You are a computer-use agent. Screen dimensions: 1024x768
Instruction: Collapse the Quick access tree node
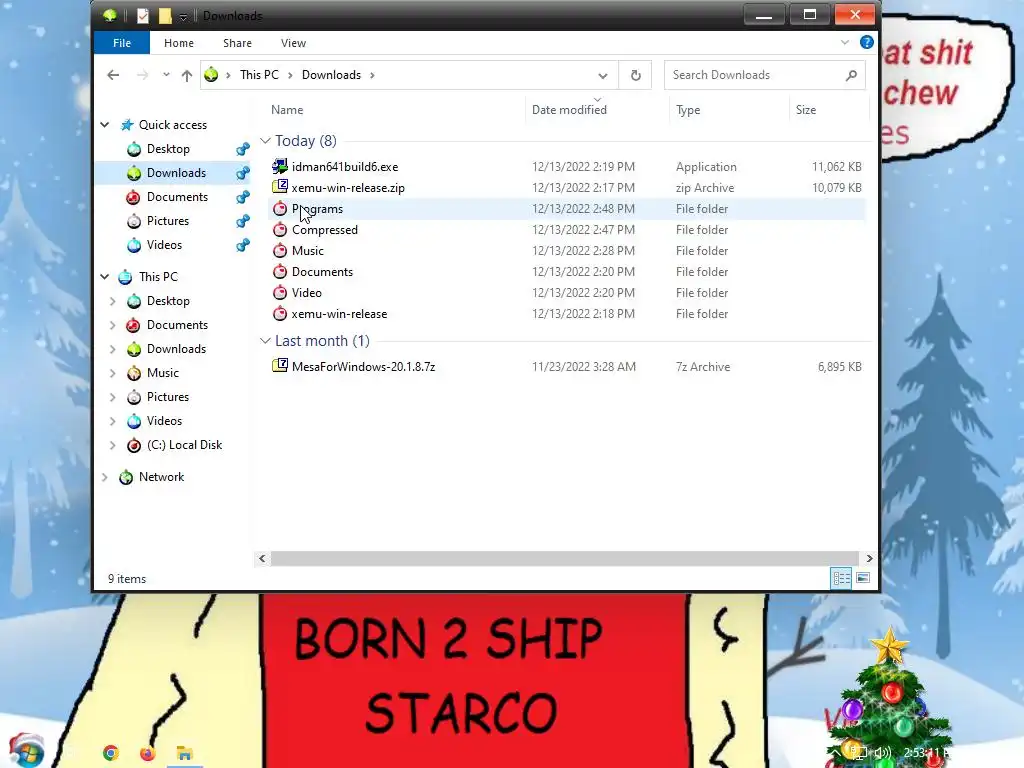[x=104, y=124]
